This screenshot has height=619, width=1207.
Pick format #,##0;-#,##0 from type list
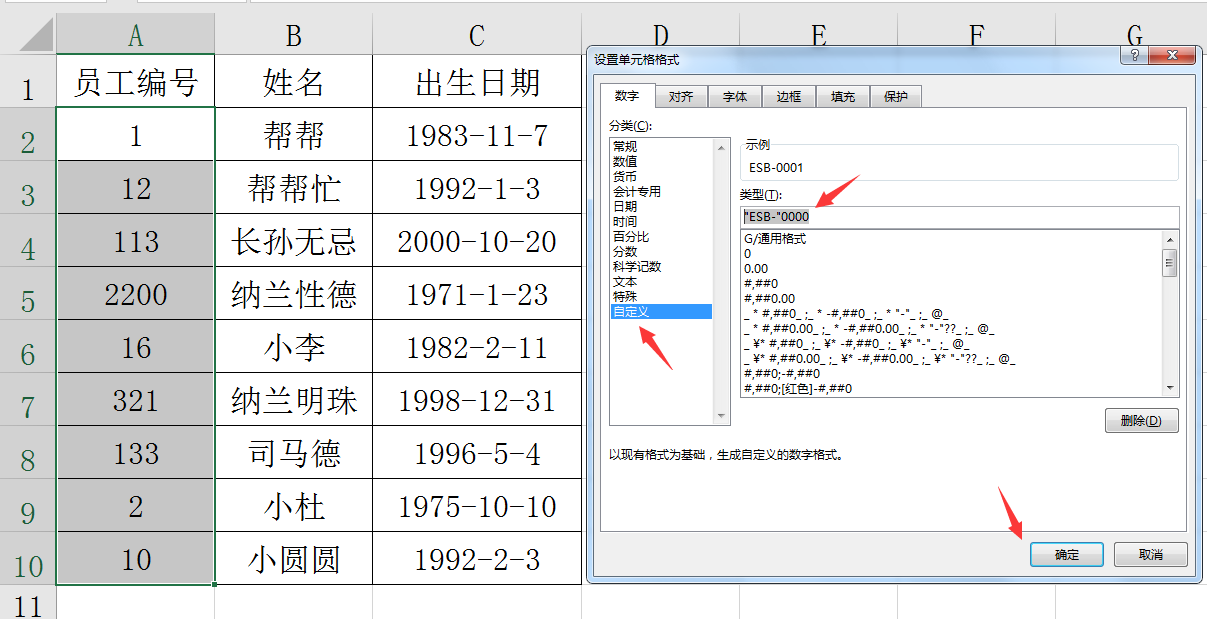pos(951,373)
